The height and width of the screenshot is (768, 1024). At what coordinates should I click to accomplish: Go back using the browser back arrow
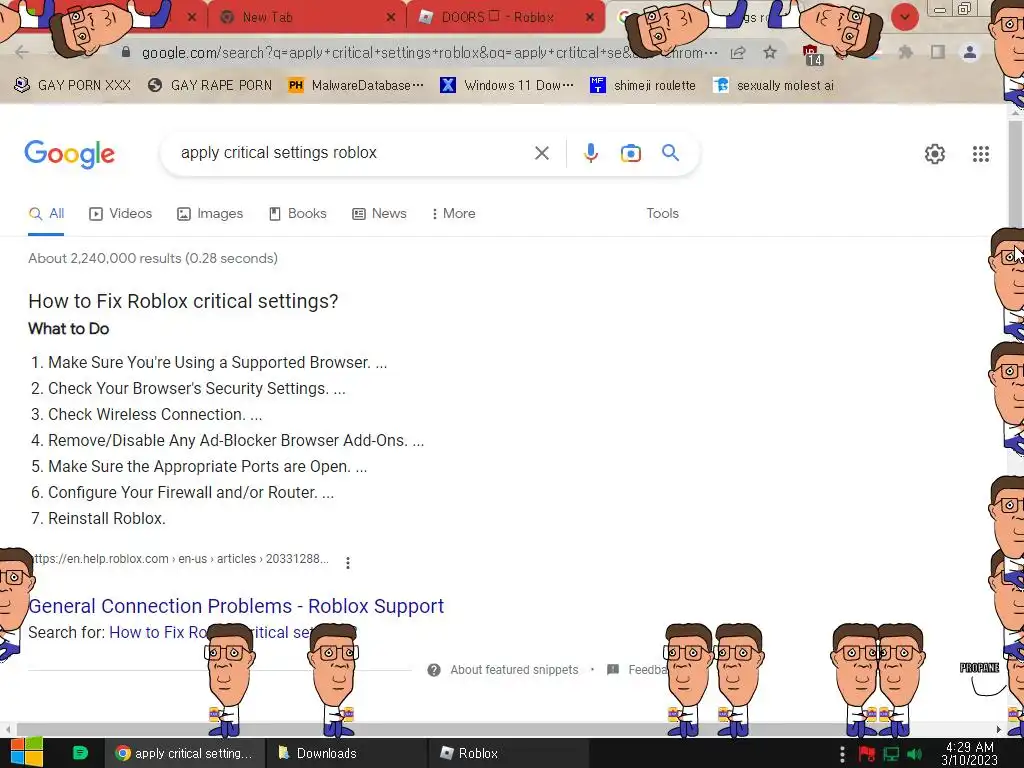pyautogui.click(x=22, y=52)
